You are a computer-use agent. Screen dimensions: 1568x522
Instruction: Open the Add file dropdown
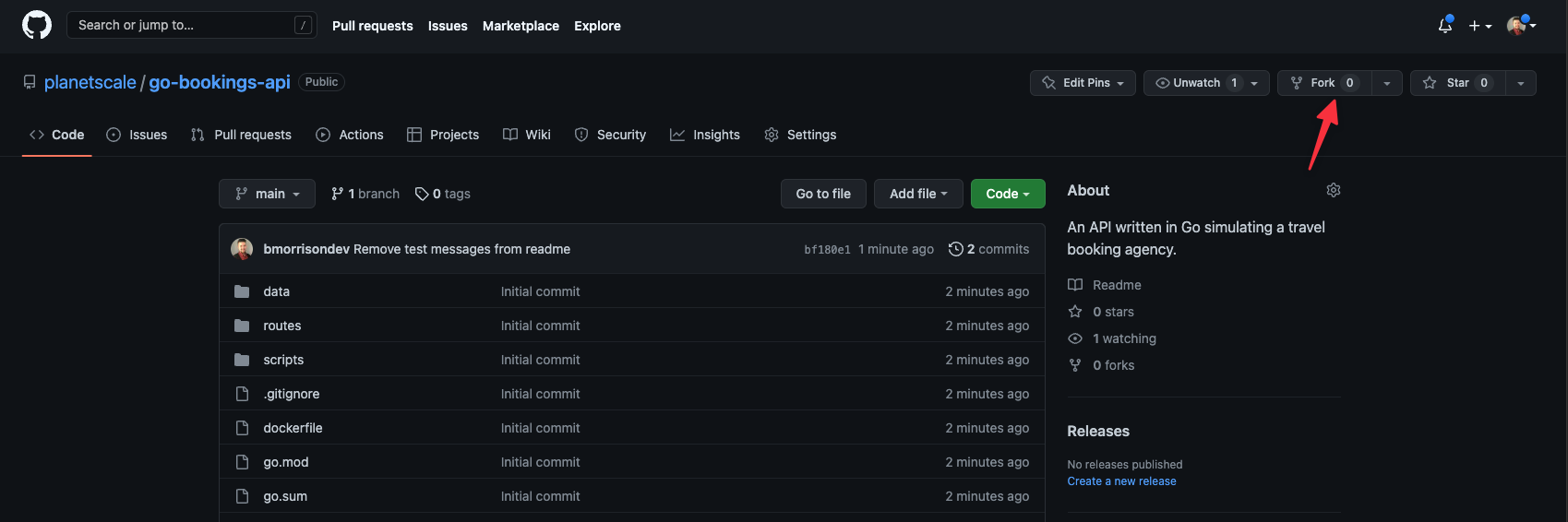[918, 194]
